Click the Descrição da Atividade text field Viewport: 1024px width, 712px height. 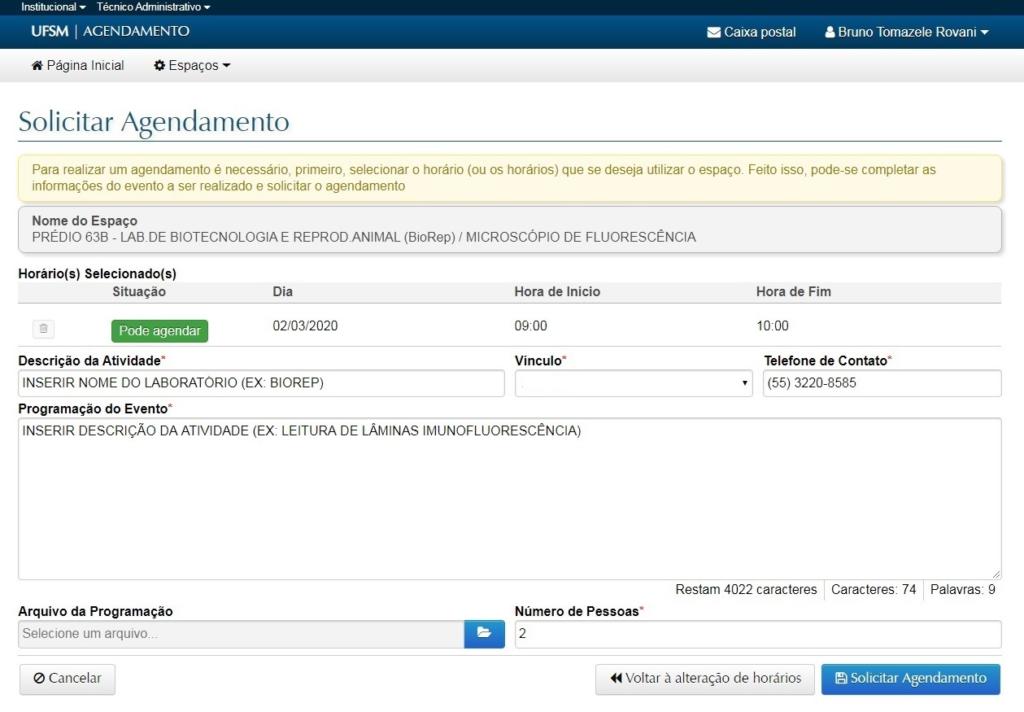point(261,383)
